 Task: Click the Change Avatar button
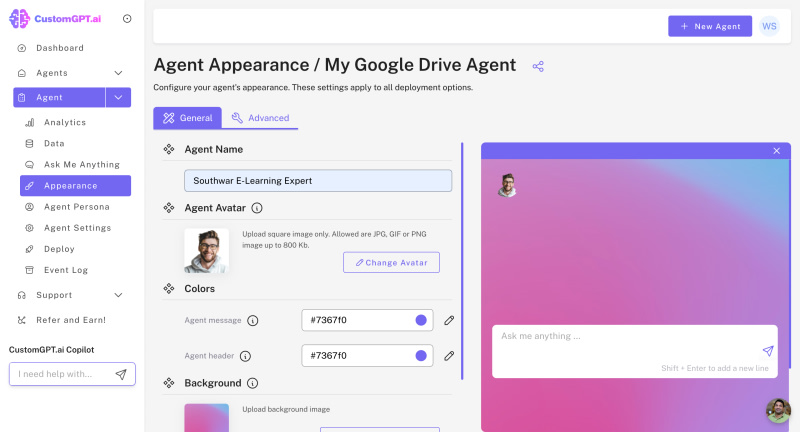(391, 262)
